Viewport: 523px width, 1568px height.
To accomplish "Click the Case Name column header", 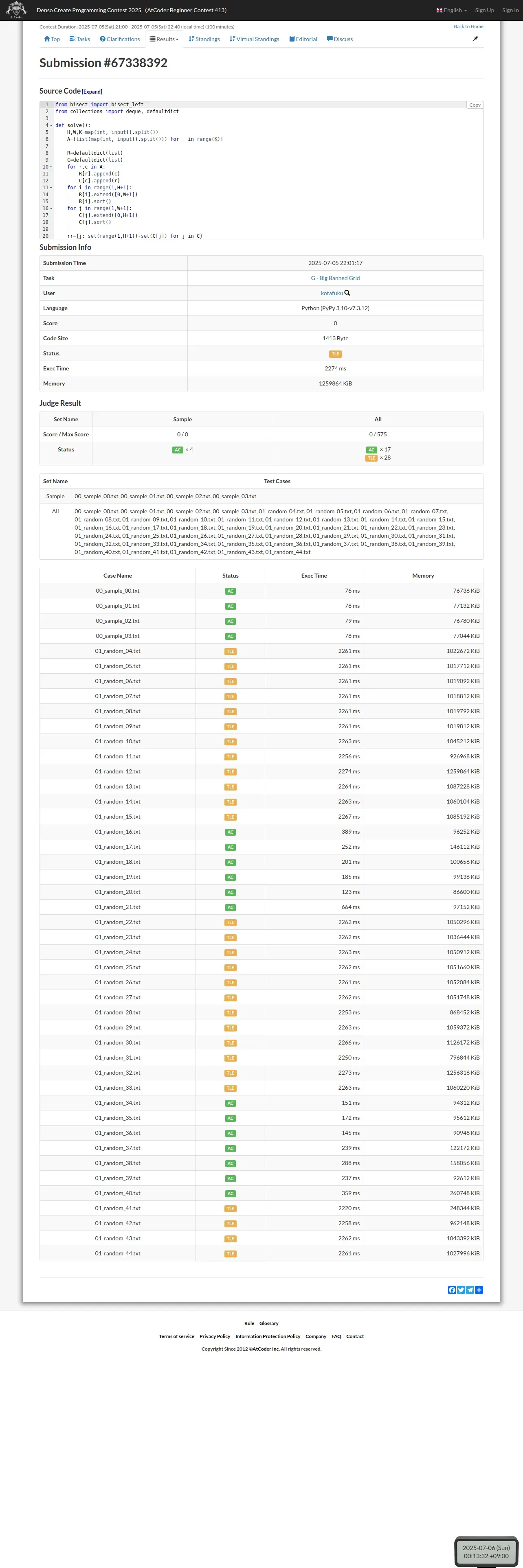I will tap(117, 576).
